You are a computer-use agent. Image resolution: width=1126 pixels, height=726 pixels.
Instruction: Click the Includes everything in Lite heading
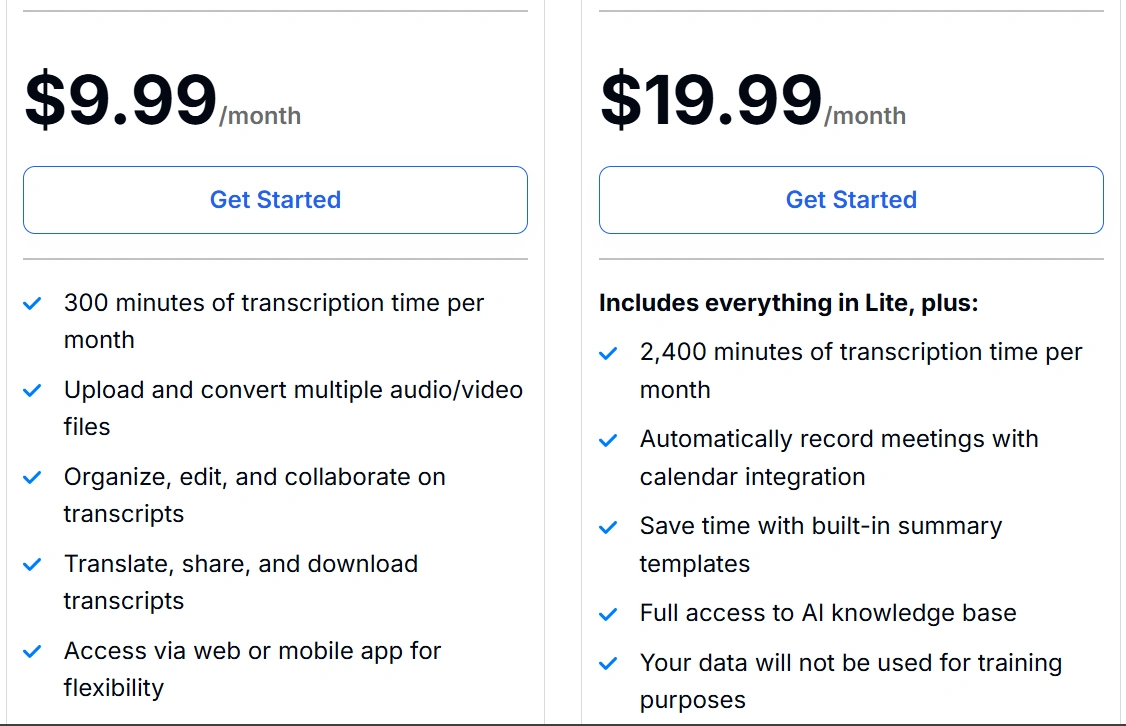point(788,303)
